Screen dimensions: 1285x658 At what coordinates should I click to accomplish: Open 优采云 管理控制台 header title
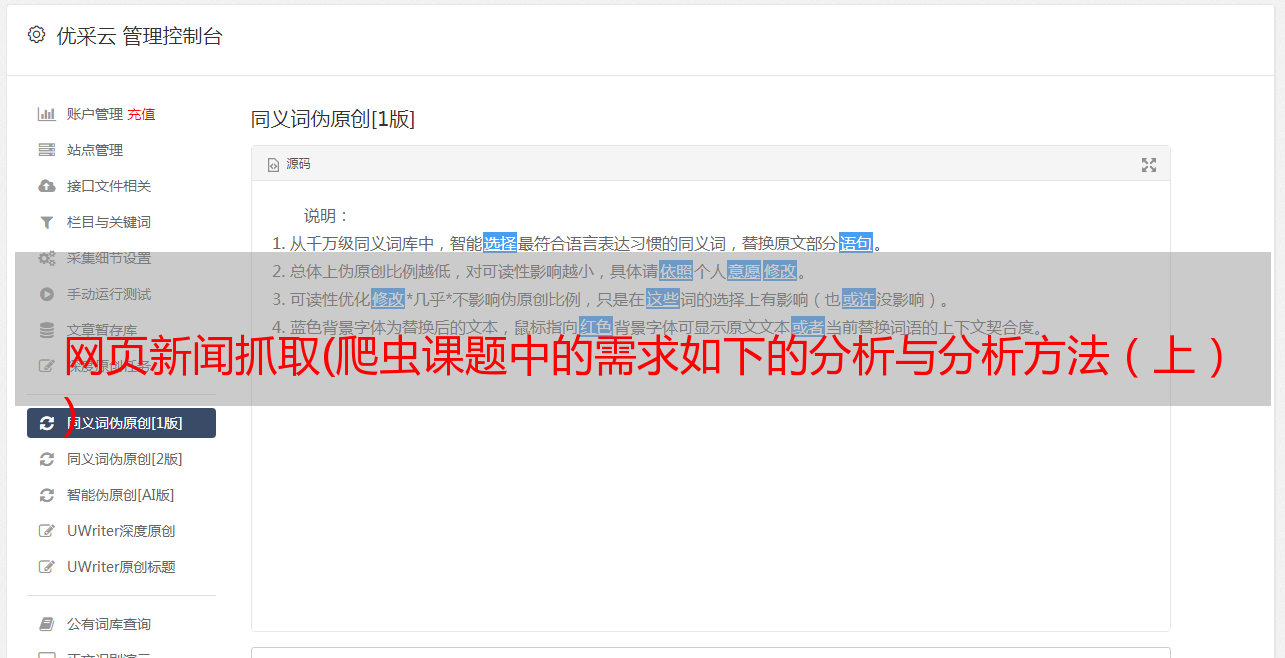point(139,36)
